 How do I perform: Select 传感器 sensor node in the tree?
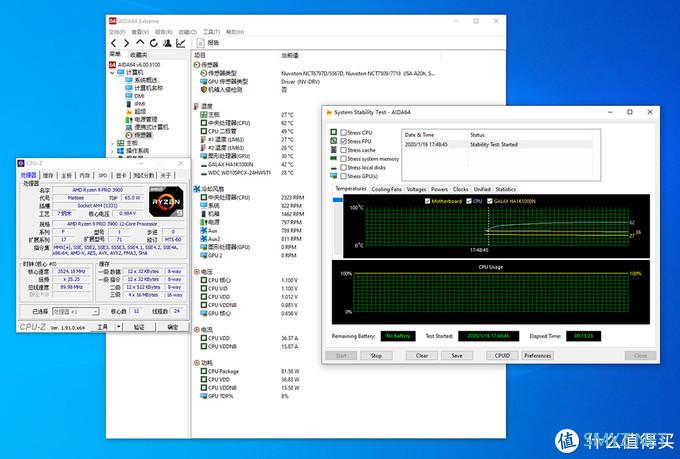[143, 135]
